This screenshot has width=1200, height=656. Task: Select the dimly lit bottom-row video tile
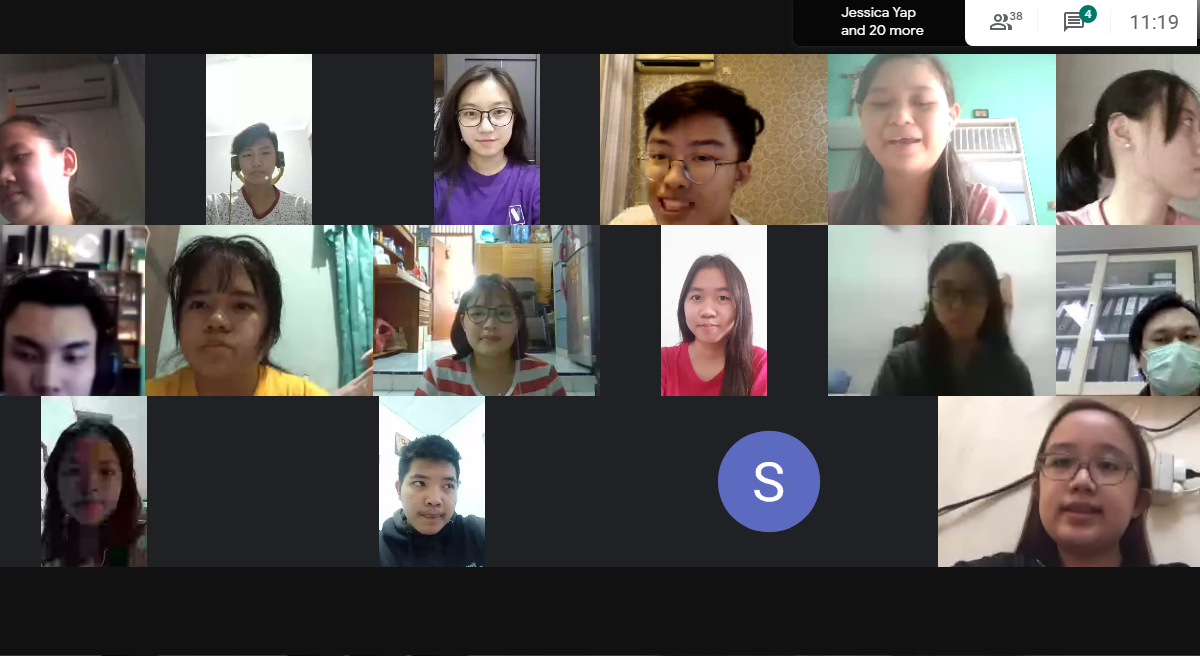pyautogui.click(x=94, y=481)
